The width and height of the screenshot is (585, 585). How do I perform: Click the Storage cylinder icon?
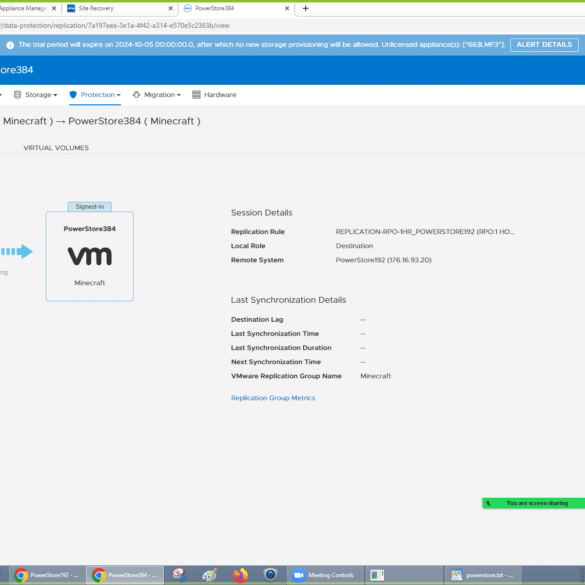[17, 95]
